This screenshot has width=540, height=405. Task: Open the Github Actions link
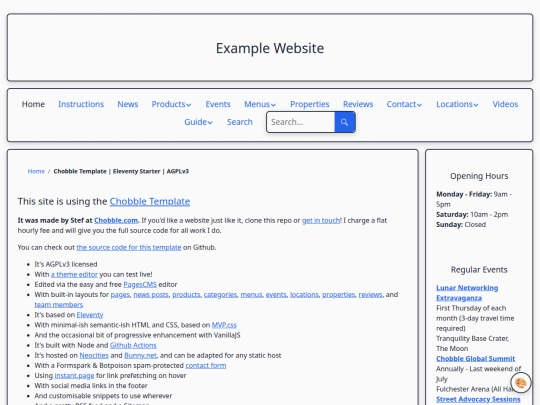click(x=133, y=345)
